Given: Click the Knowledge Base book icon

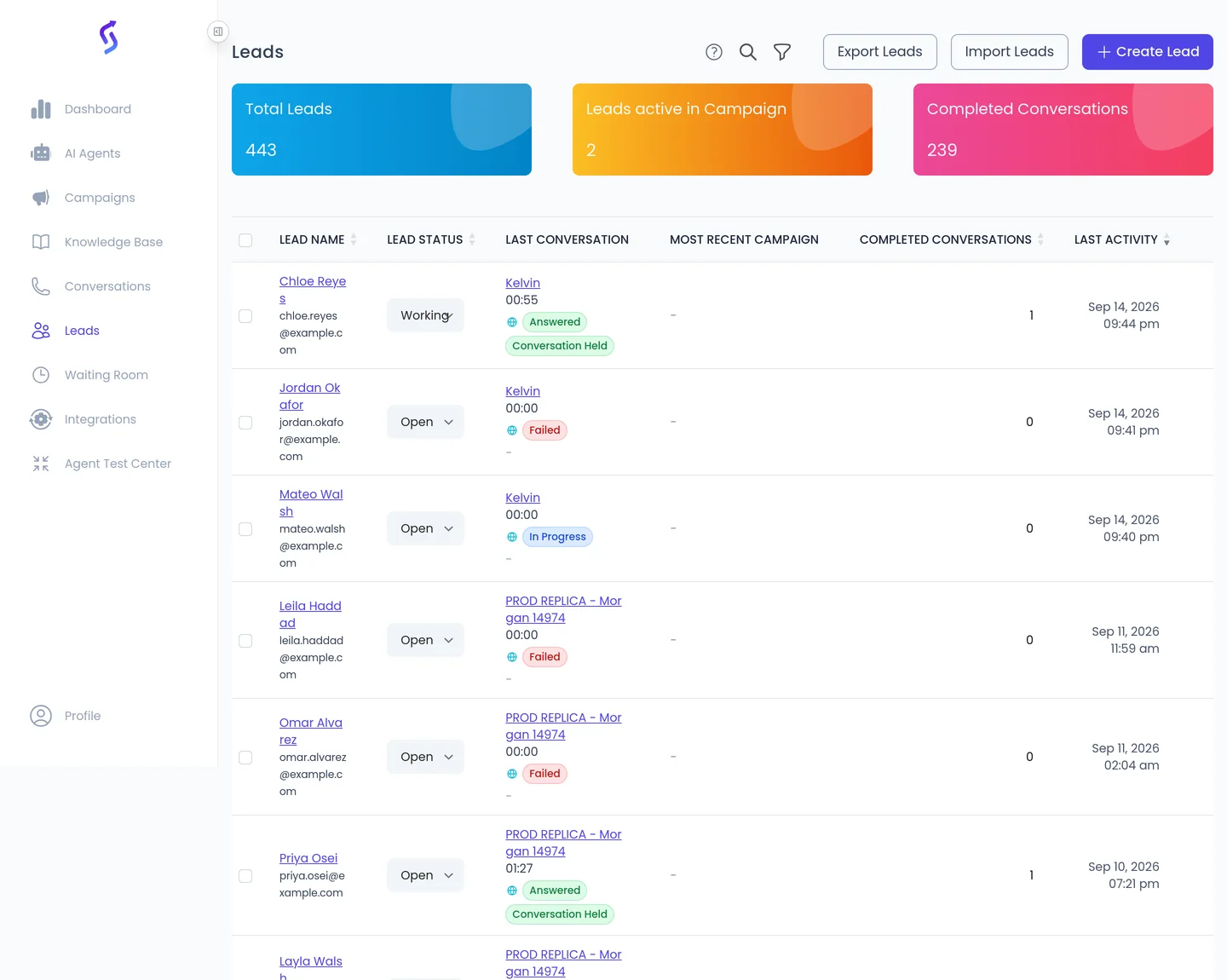Looking at the screenshot, I should coord(41,242).
